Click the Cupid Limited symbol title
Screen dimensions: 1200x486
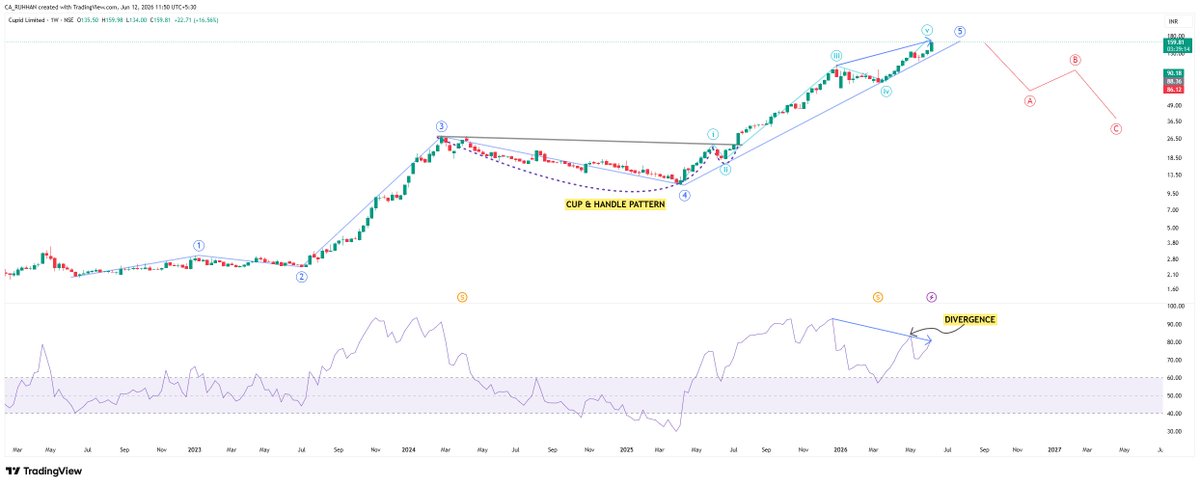coord(25,20)
